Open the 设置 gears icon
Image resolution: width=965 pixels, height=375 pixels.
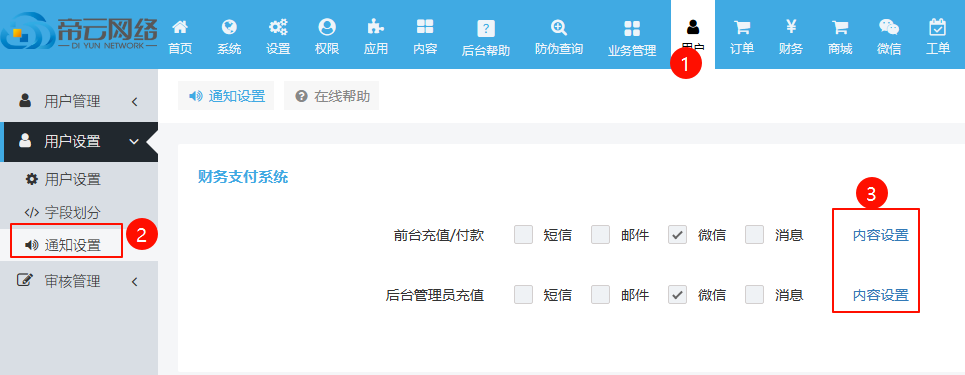pos(278,26)
